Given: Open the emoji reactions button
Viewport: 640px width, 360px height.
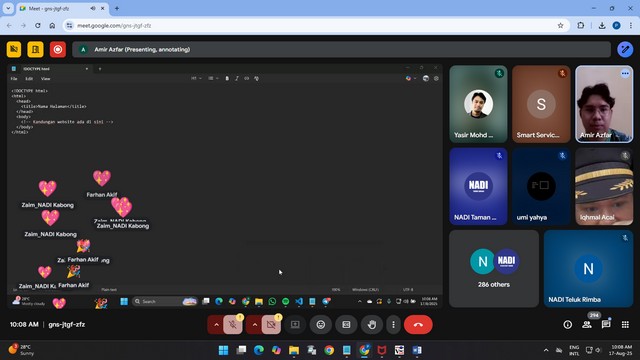Looking at the screenshot, I should click(321, 324).
